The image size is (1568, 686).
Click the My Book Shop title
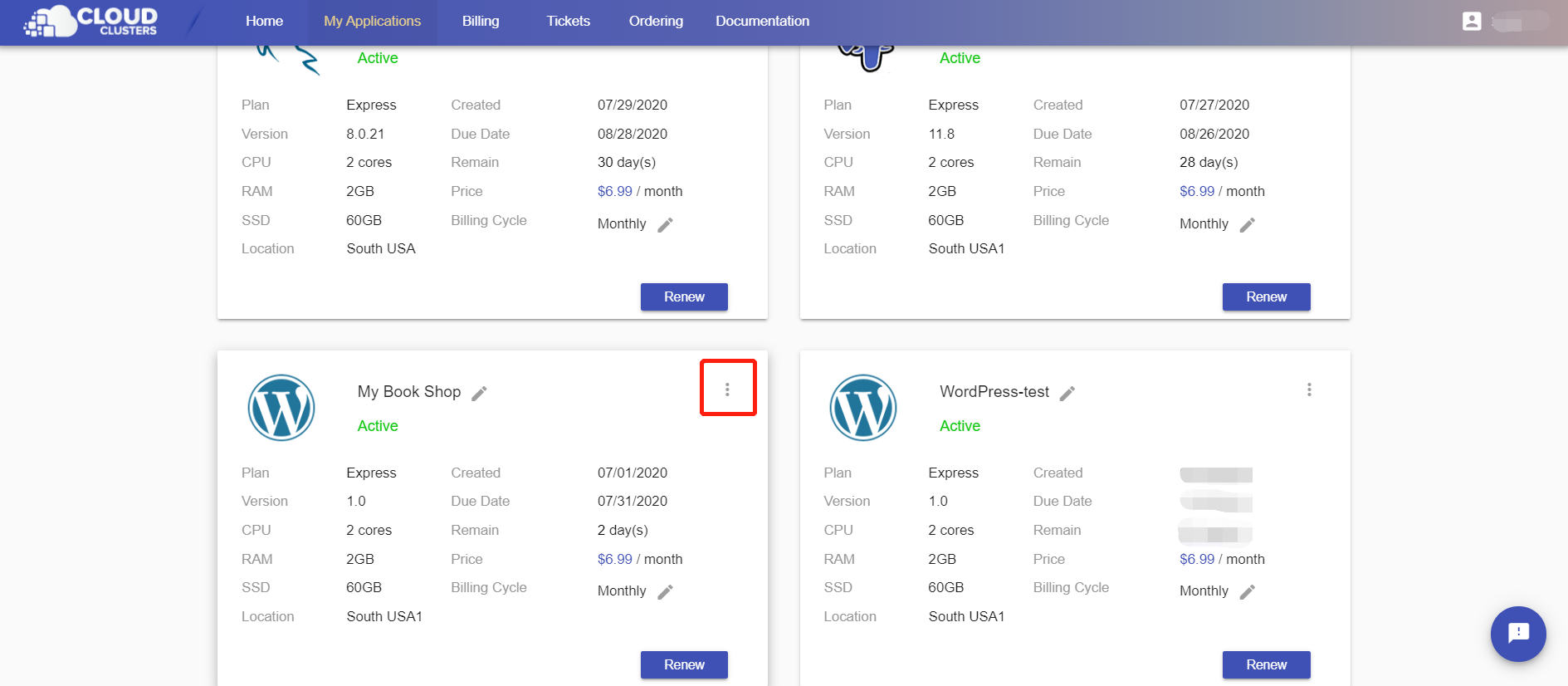tap(409, 392)
